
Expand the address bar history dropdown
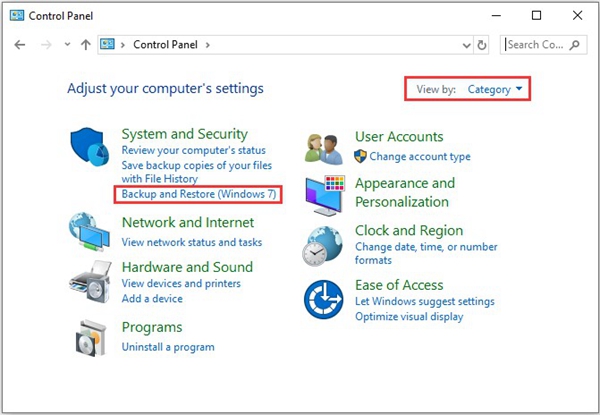coord(466,46)
